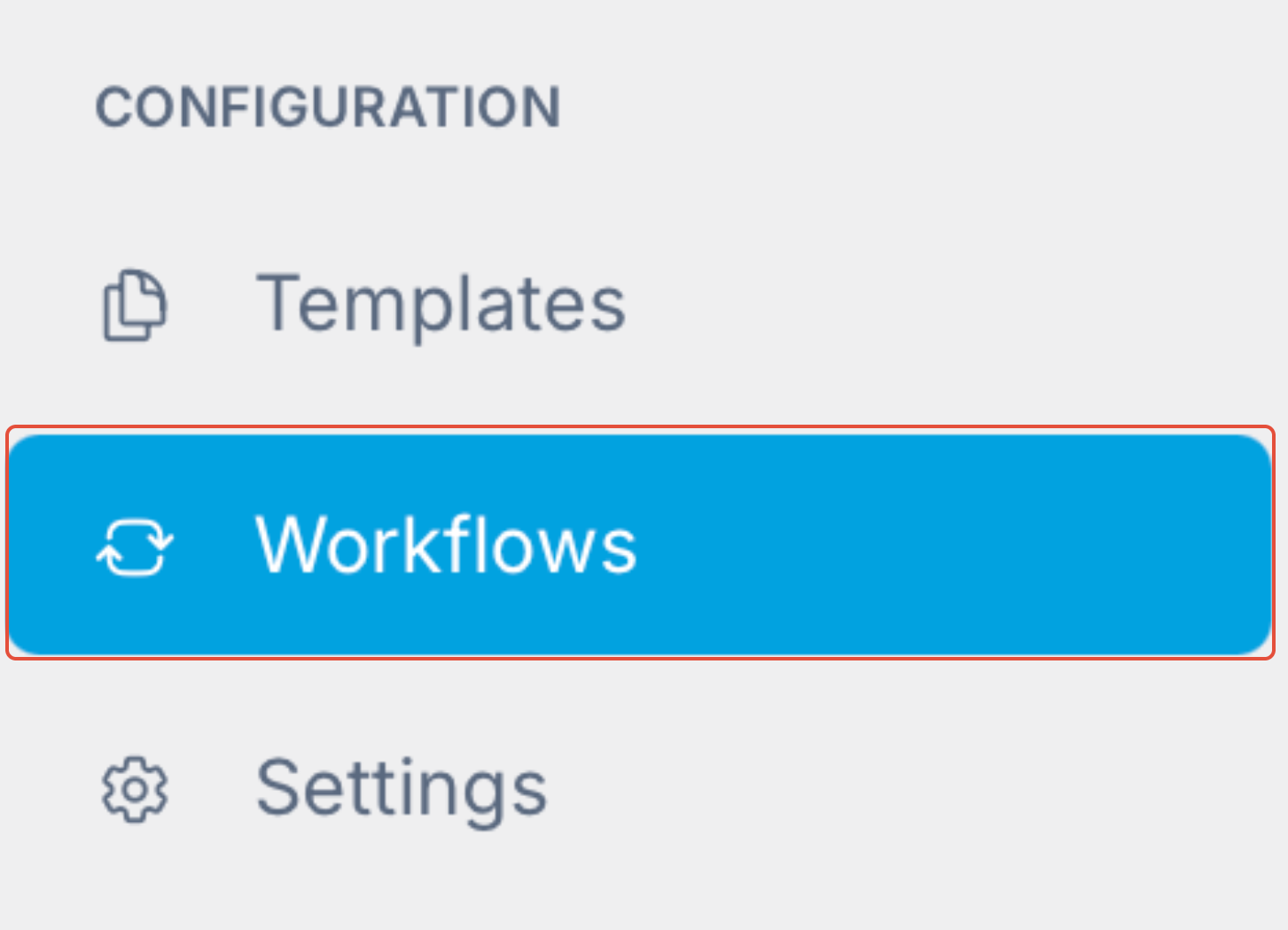Image resolution: width=1288 pixels, height=930 pixels.
Task: Tap the cog icon next to Settings
Action: [x=135, y=788]
